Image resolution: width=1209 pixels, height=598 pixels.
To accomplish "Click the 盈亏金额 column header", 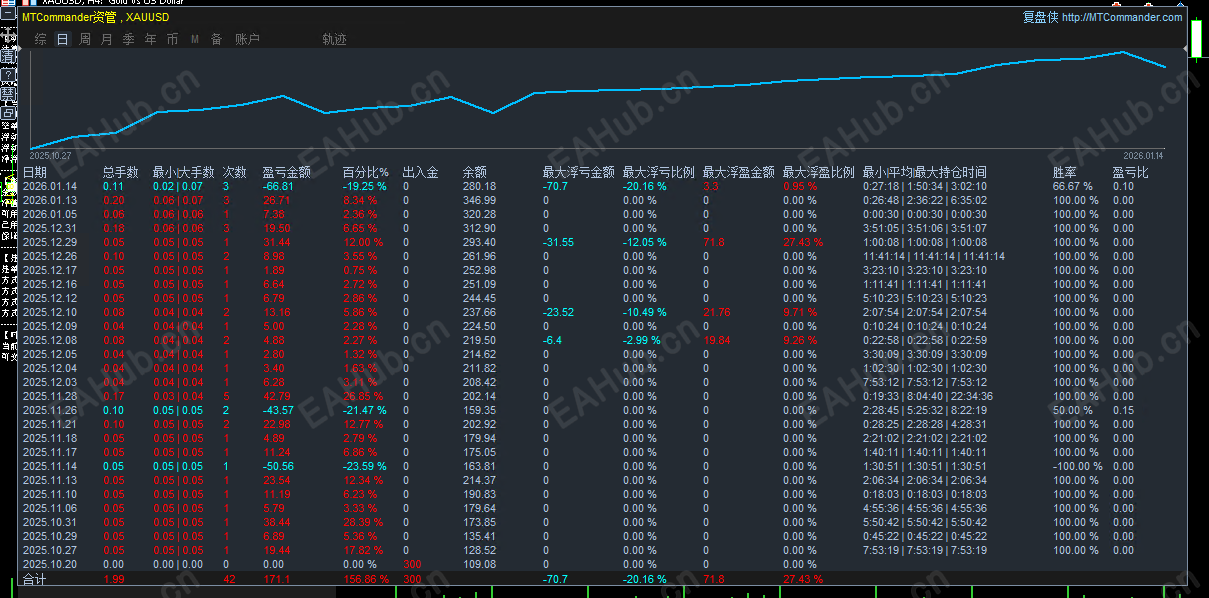I will coord(287,172).
